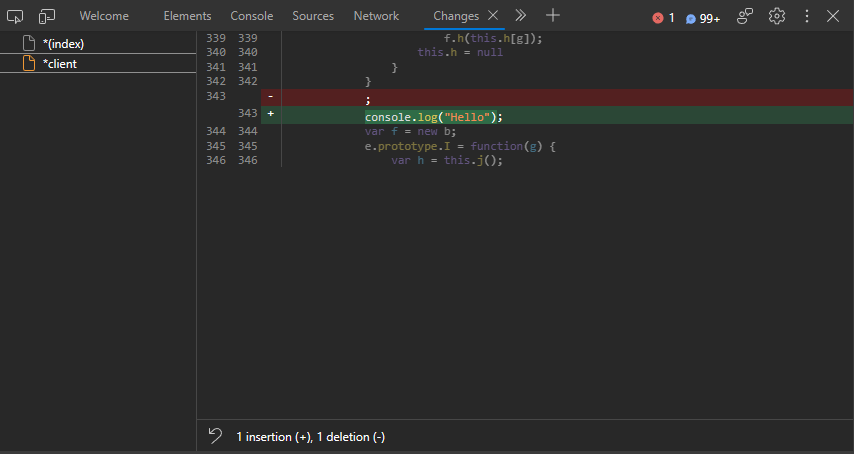Switch to the Console tab
Screen dimensions: 854x454
click(x=252, y=16)
